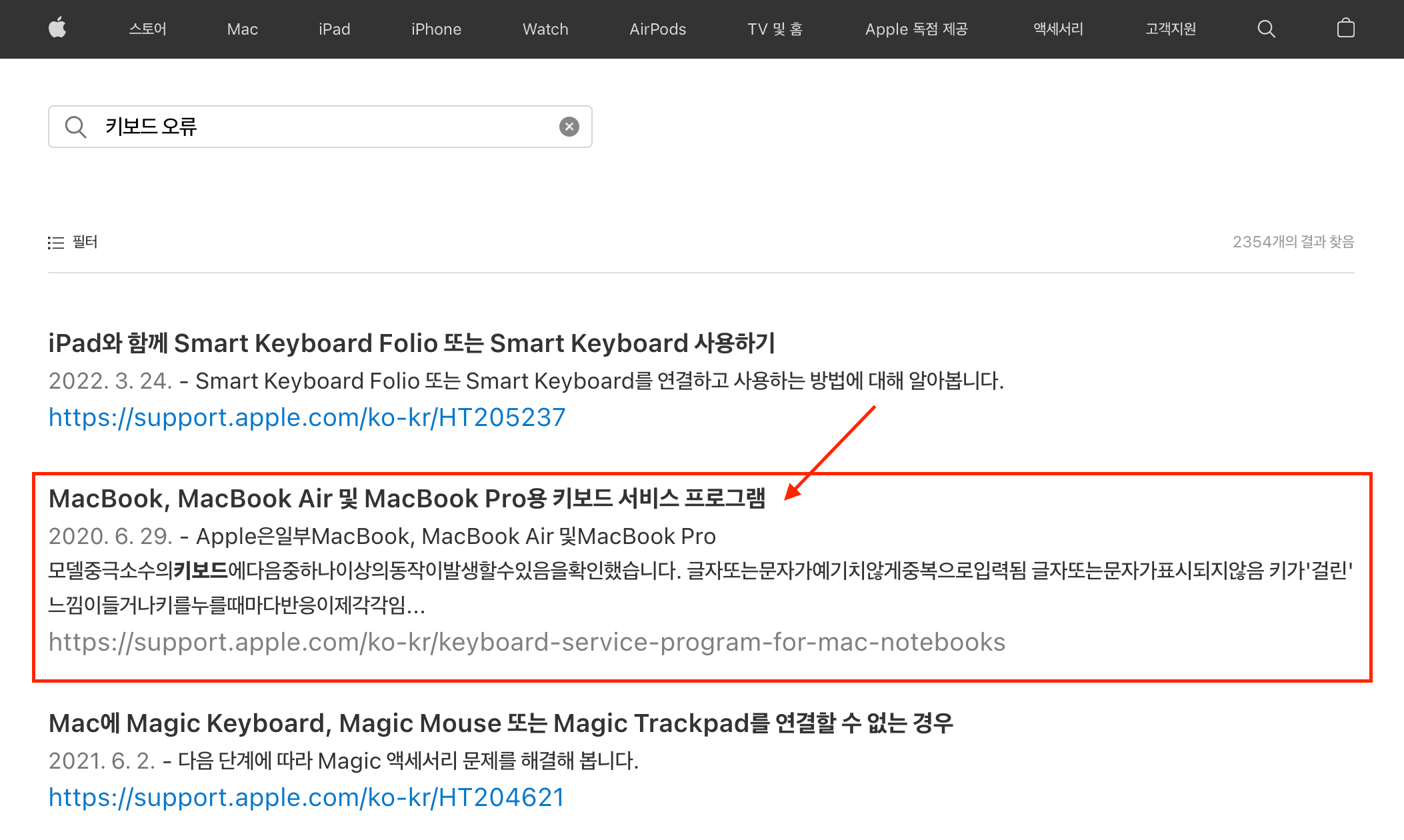Open the 액세서리 navigation item
1404x840 pixels.
click(1057, 29)
